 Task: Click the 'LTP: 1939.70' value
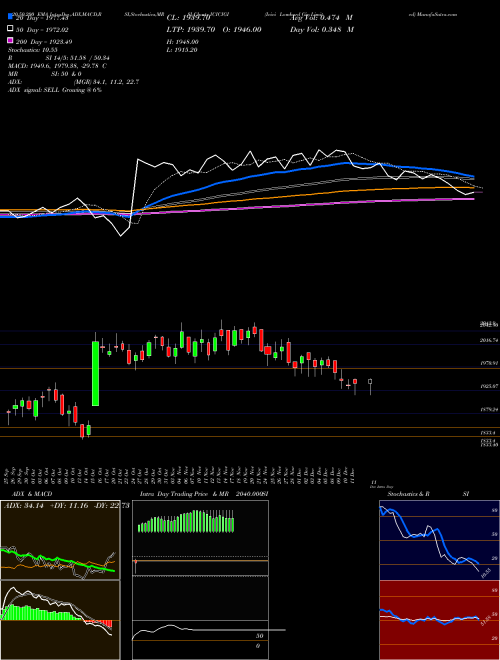coord(190,29)
